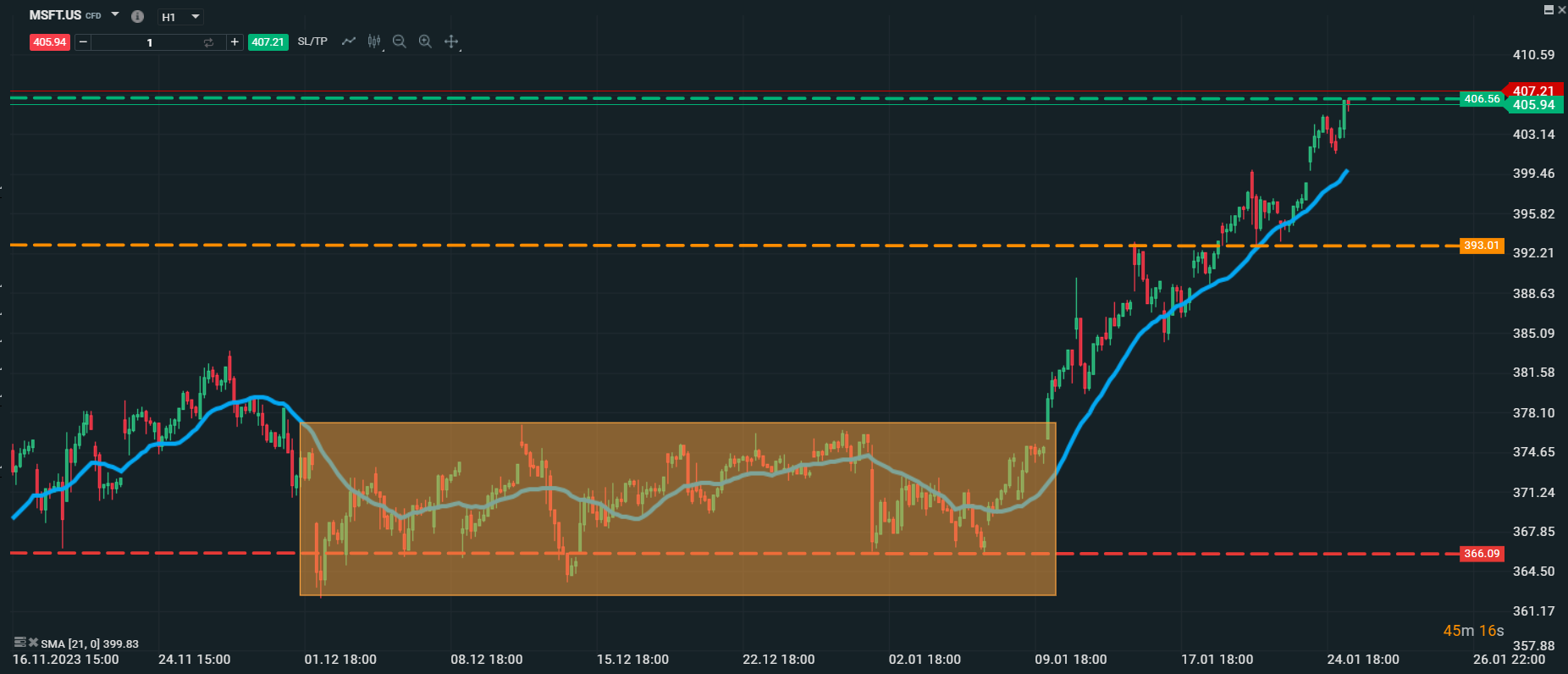Select the red 366.09 price level tag
Screen dimensions: 1568x674
pos(1482,554)
